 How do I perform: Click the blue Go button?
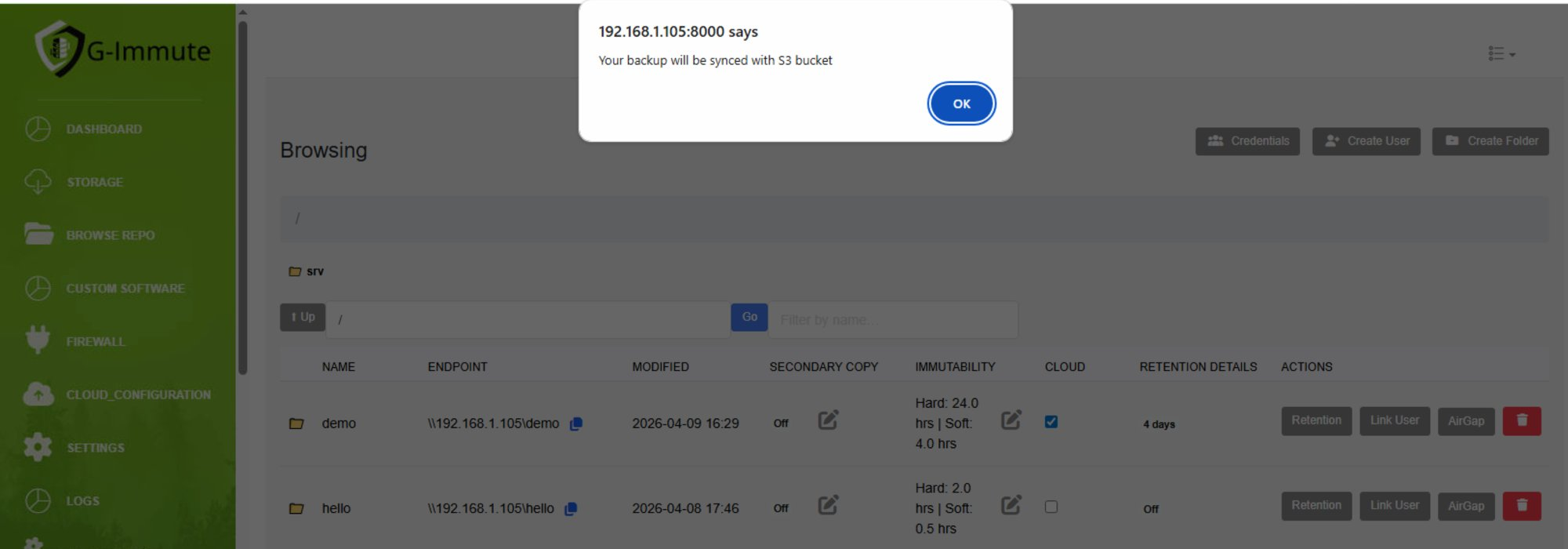pos(750,317)
